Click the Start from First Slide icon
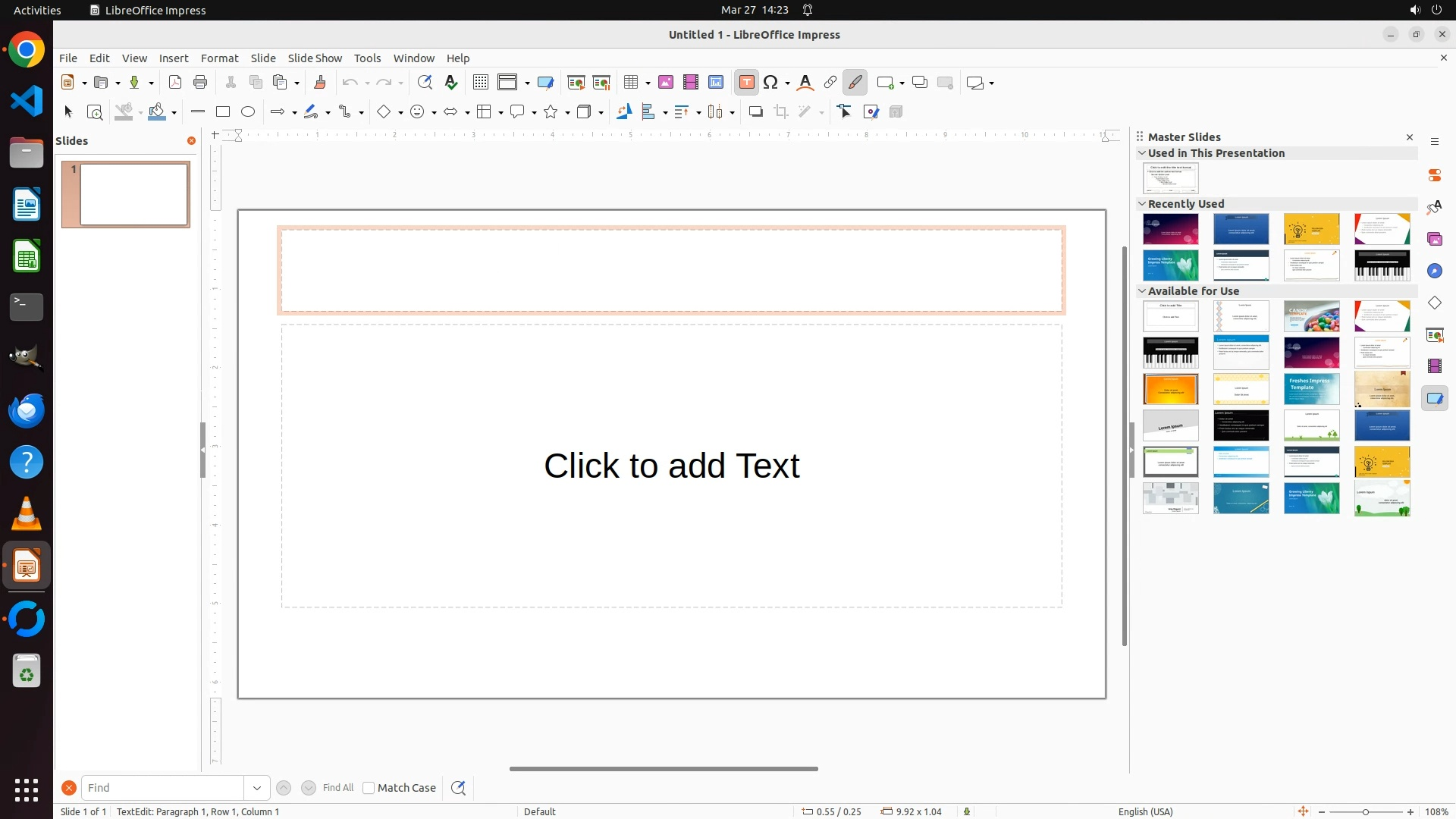 (x=576, y=83)
